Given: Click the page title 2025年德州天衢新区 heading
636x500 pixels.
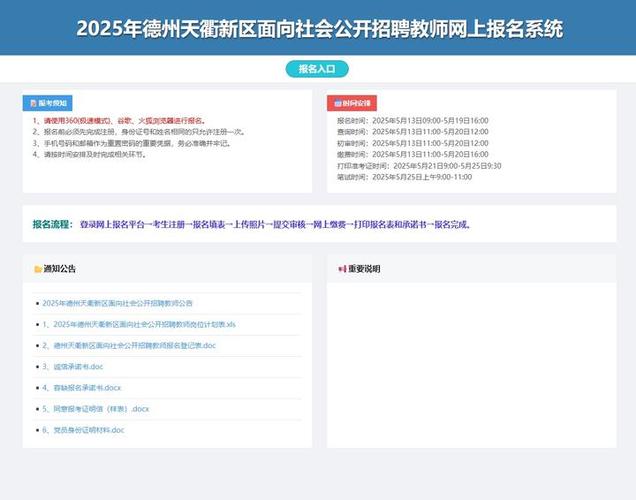Looking at the screenshot, I should tap(320, 29).
